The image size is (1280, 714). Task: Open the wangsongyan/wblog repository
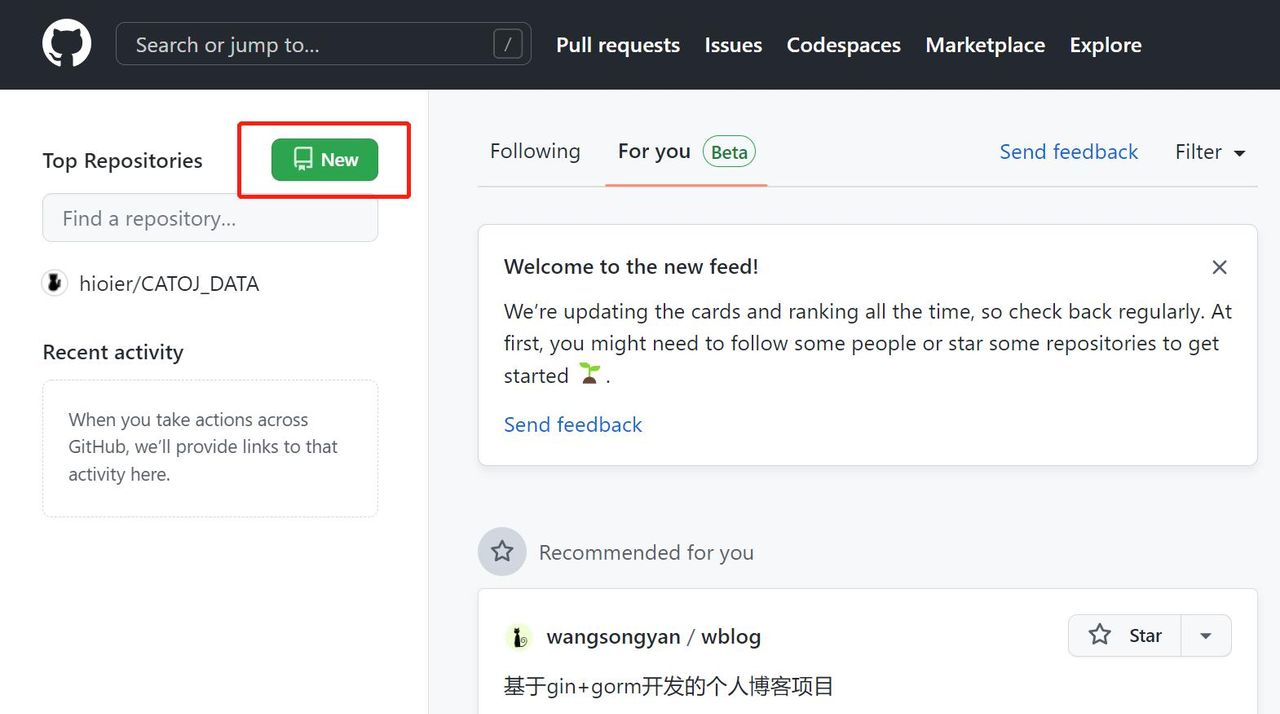[654, 636]
